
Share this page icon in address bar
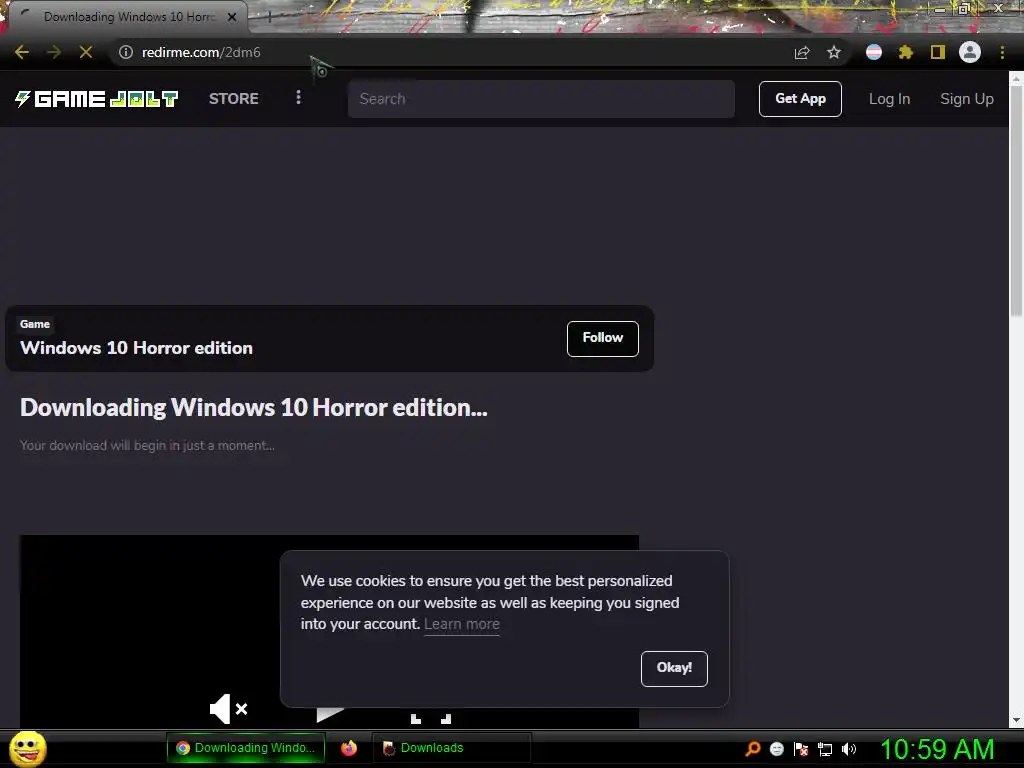point(802,52)
